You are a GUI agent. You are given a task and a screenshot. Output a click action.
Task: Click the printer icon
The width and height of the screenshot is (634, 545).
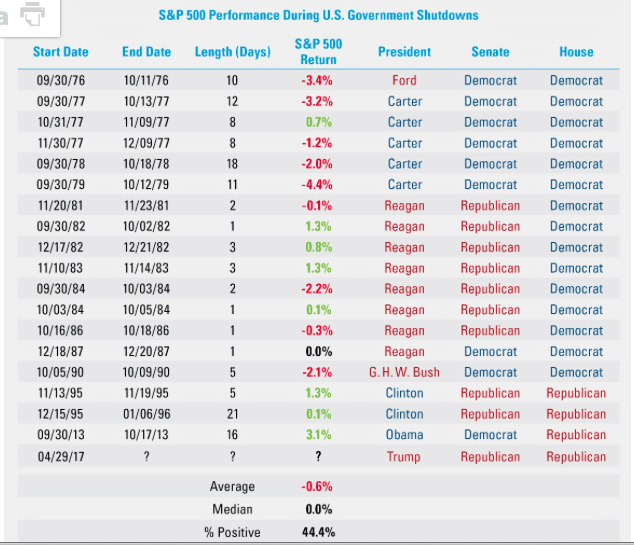click(x=34, y=15)
